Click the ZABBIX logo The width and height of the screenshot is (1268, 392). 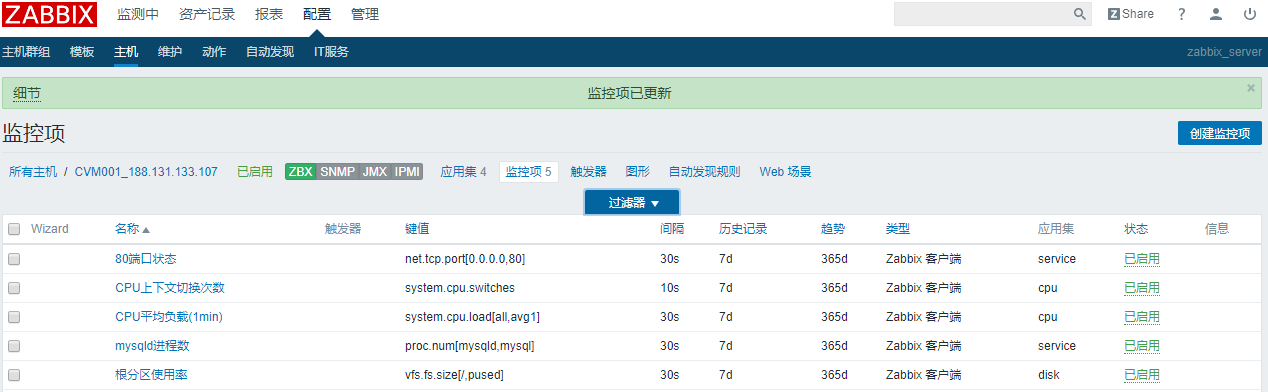point(49,15)
